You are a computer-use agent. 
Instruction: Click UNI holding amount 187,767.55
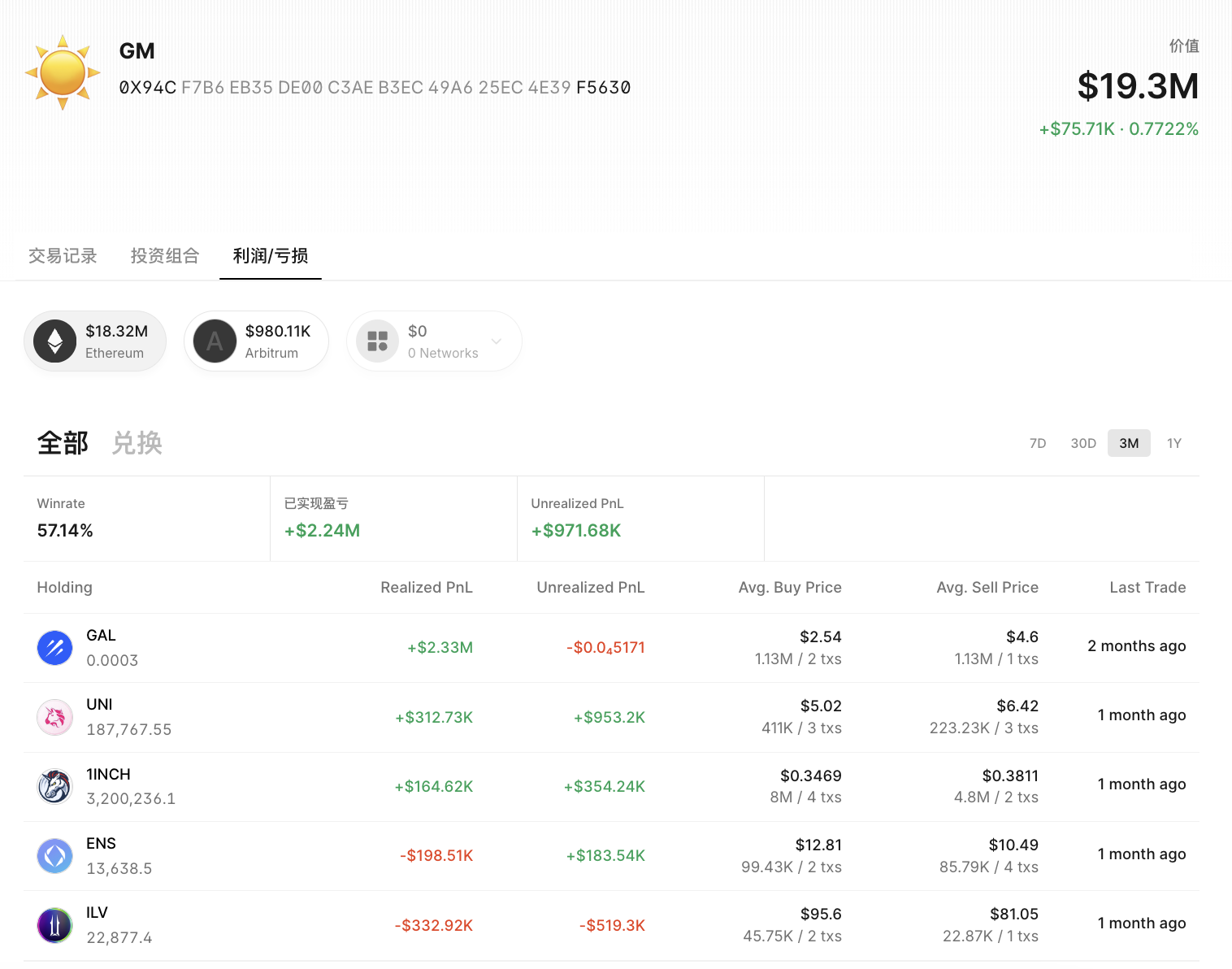[x=129, y=729]
